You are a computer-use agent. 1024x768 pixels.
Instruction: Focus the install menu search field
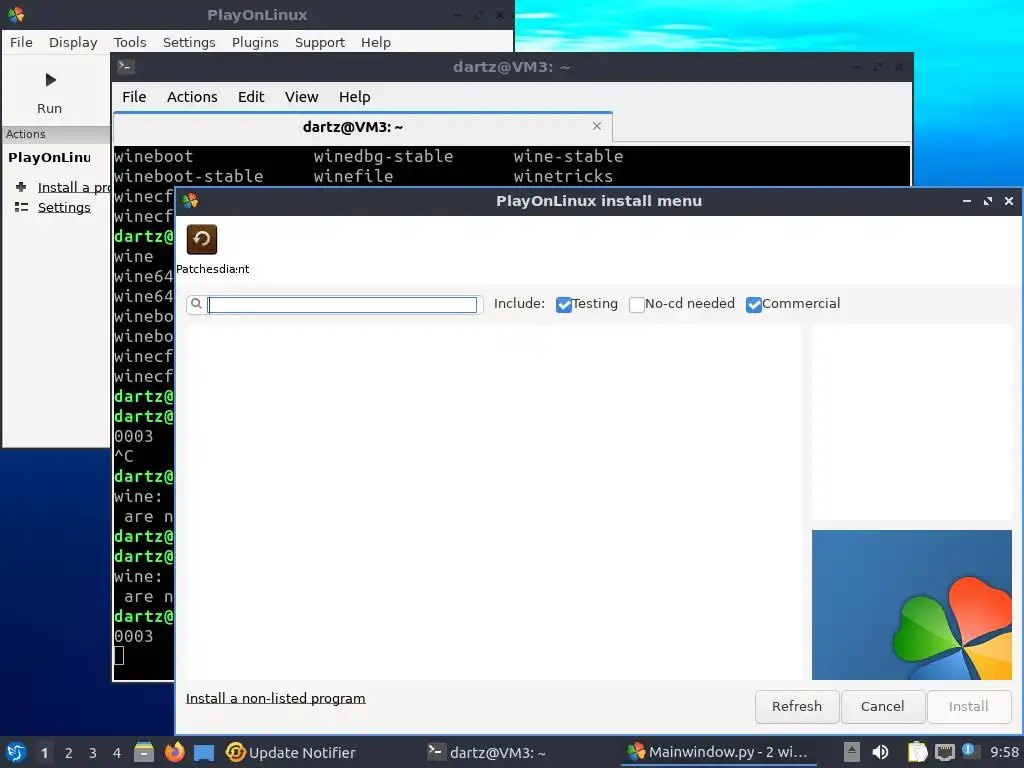point(342,304)
